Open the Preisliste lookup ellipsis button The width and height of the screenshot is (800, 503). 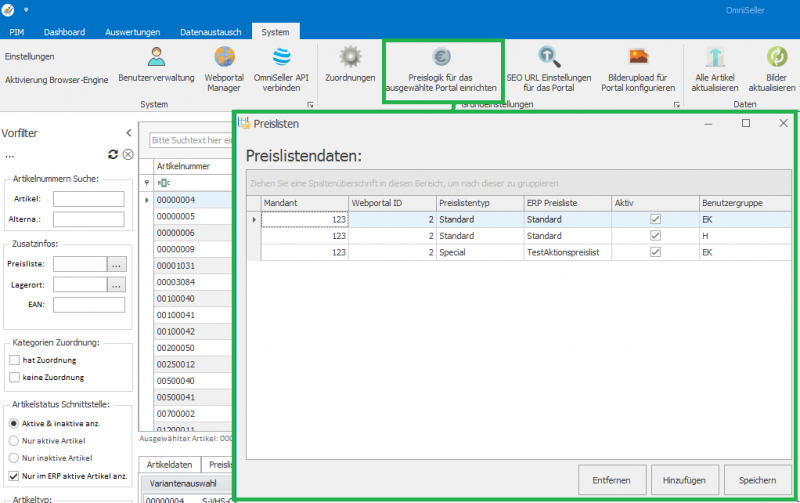[117, 265]
